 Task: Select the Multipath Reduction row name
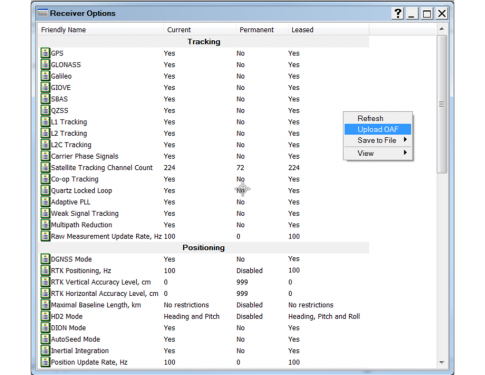(81, 225)
